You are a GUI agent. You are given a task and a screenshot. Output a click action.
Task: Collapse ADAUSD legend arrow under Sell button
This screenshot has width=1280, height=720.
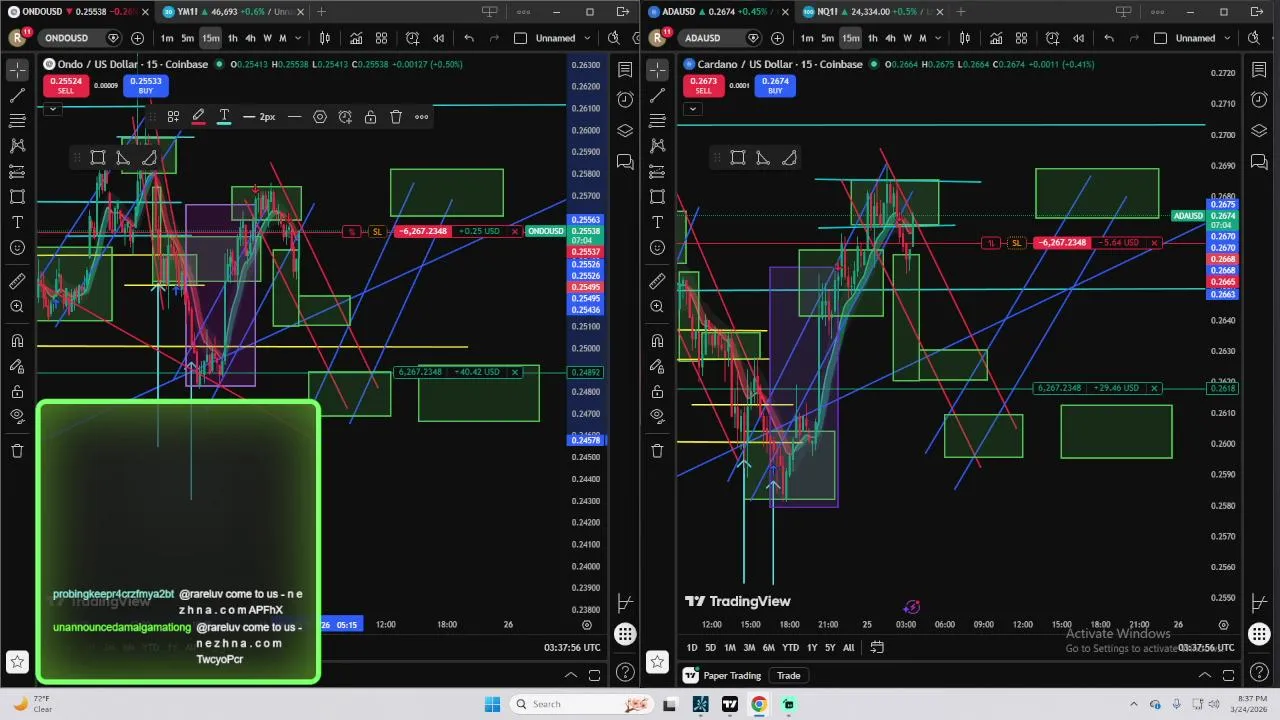point(692,108)
